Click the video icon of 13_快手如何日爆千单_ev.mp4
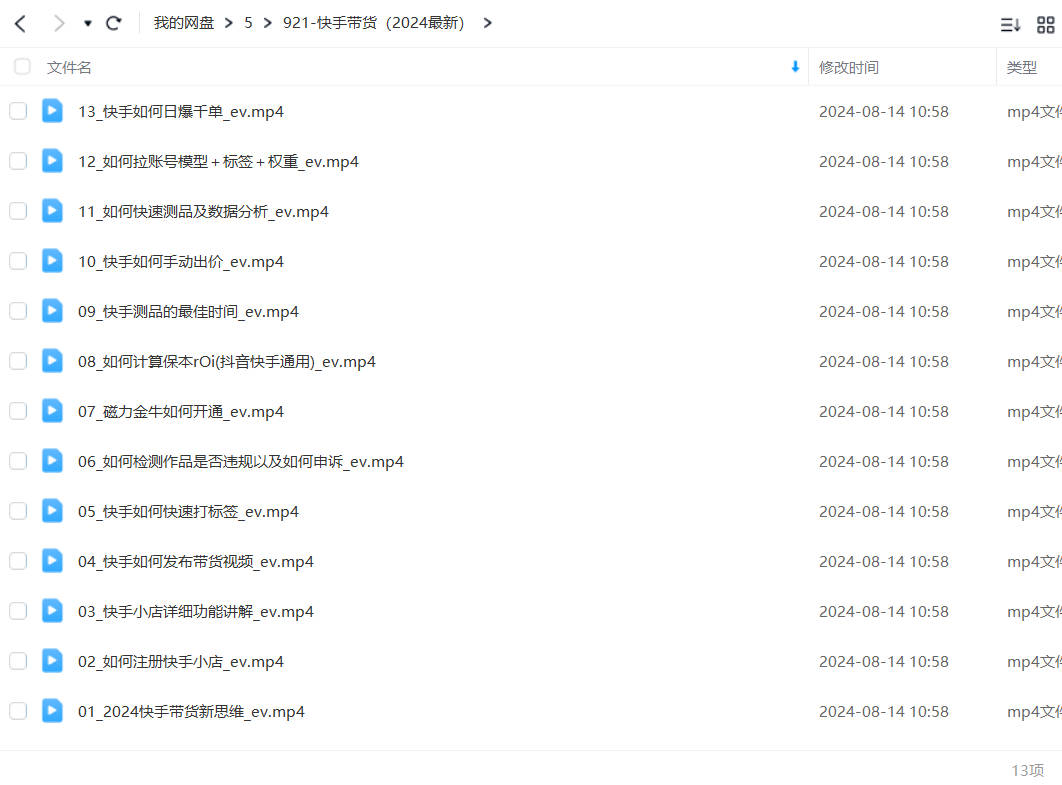The height and width of the screenshot is (785, 1062). click(x=52, y=110)
